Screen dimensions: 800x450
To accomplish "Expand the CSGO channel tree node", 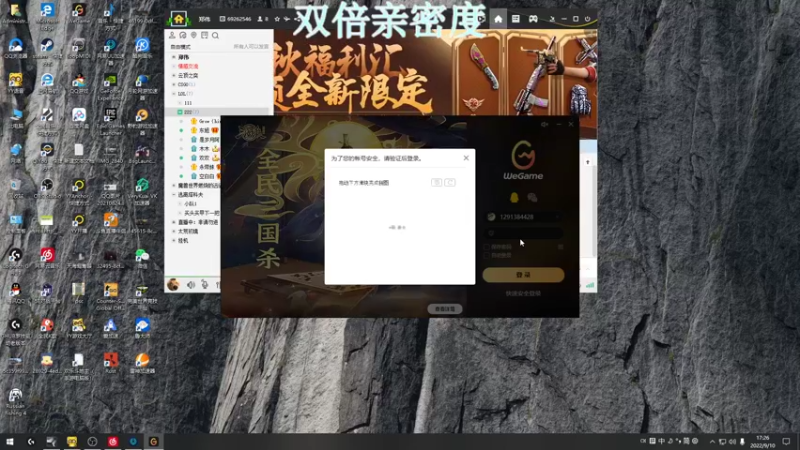I will [174, 85].
